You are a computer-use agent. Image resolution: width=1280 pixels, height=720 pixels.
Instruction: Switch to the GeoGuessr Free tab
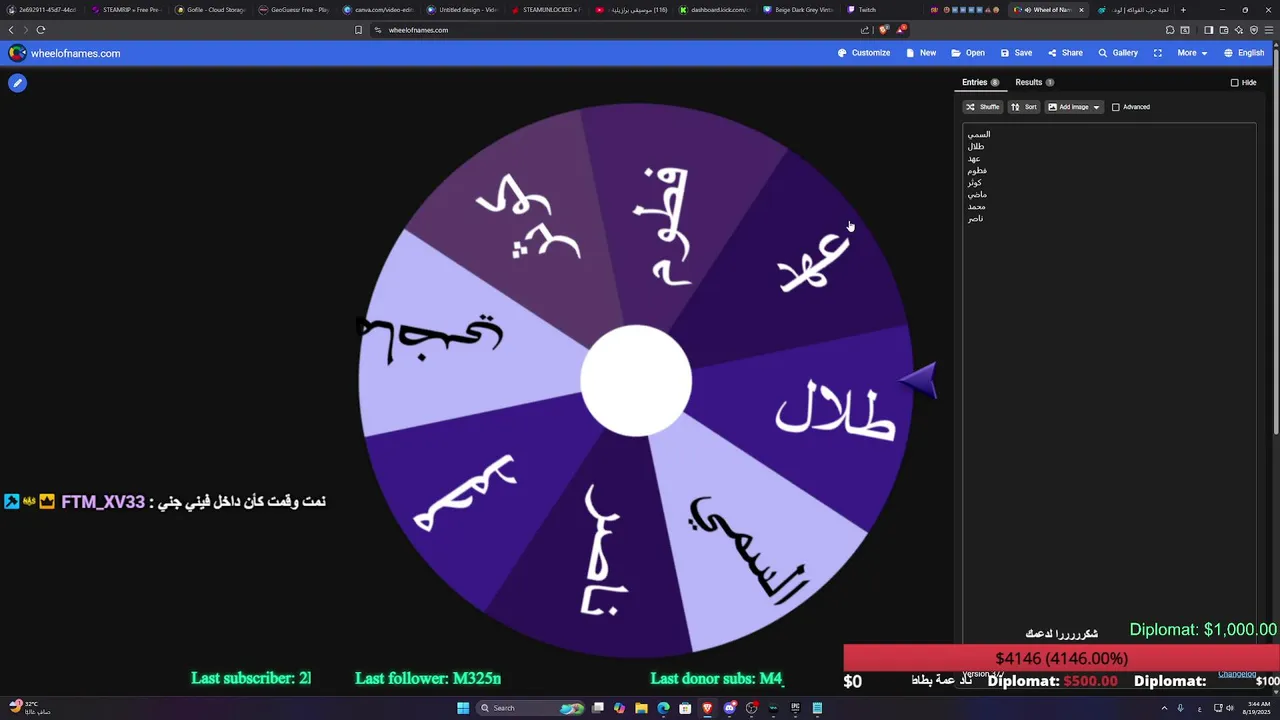tap(292, 10)
